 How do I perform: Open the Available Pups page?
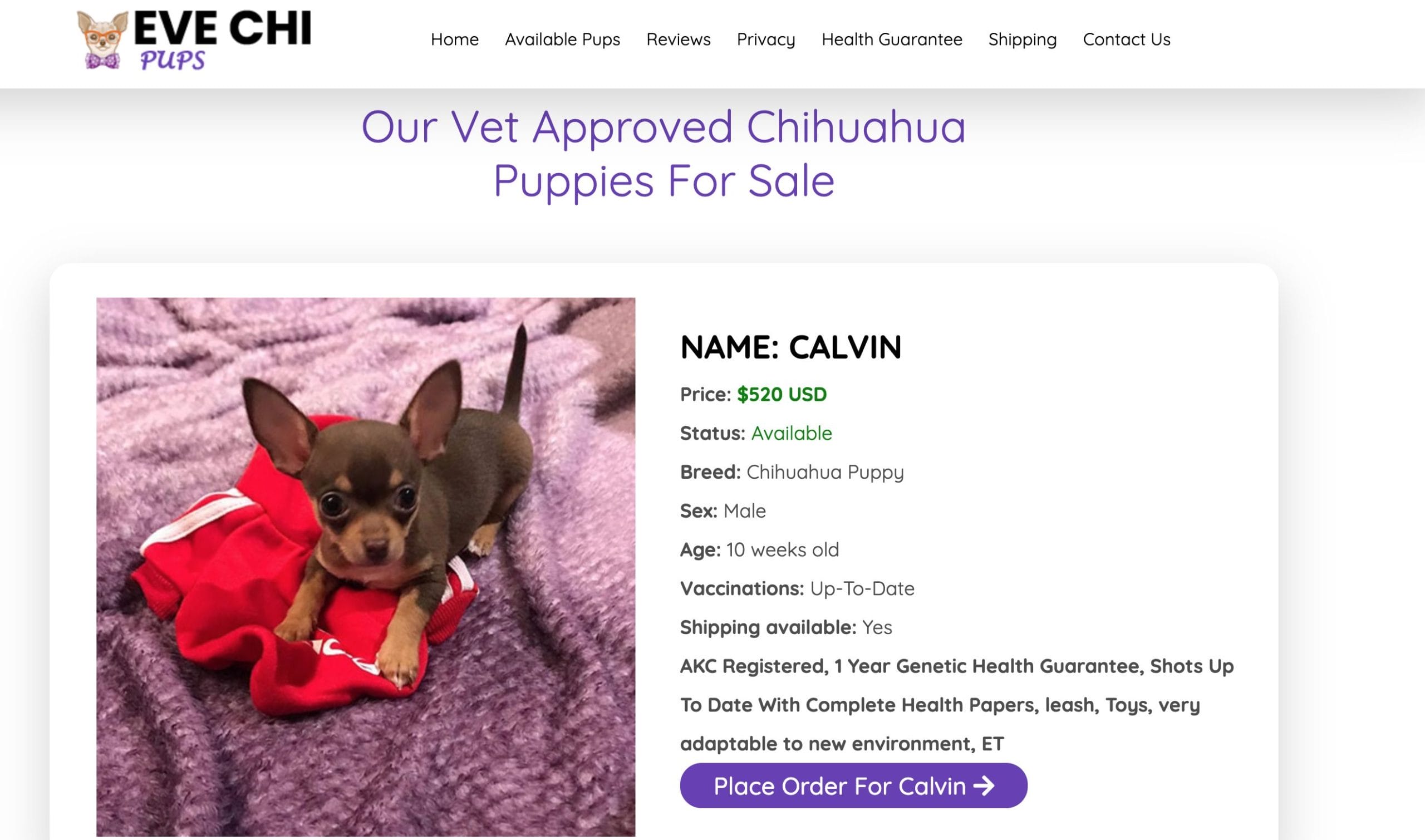[562, 40]
